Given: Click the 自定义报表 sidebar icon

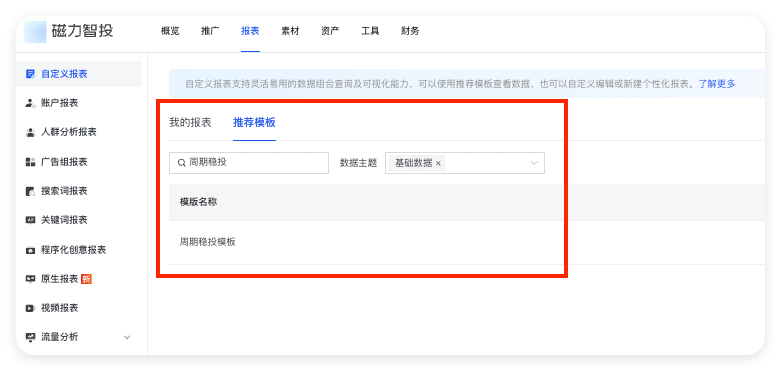Looking at the screenshot, I should tap(30, 74).
